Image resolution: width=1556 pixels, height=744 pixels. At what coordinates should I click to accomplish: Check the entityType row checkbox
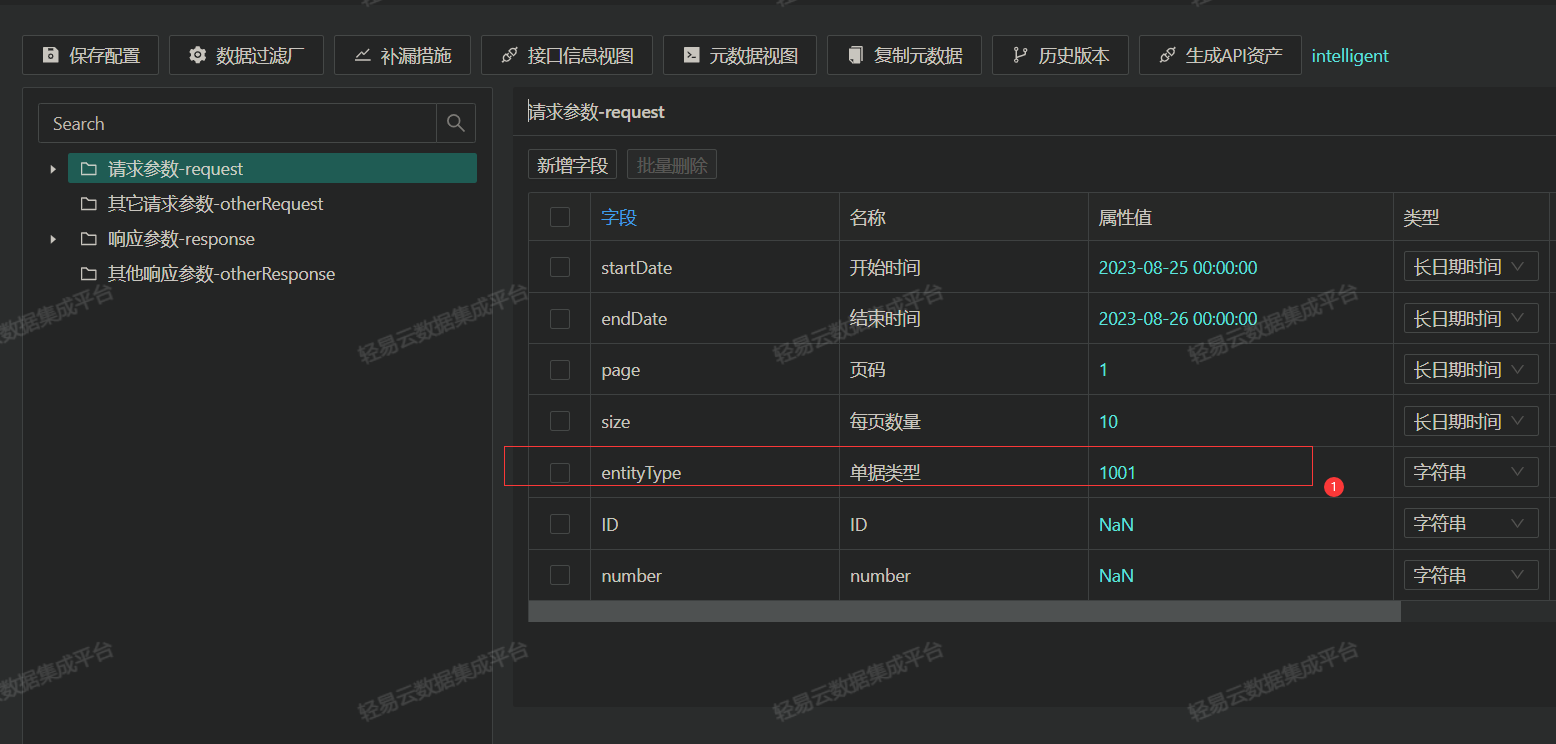[560, 472]
